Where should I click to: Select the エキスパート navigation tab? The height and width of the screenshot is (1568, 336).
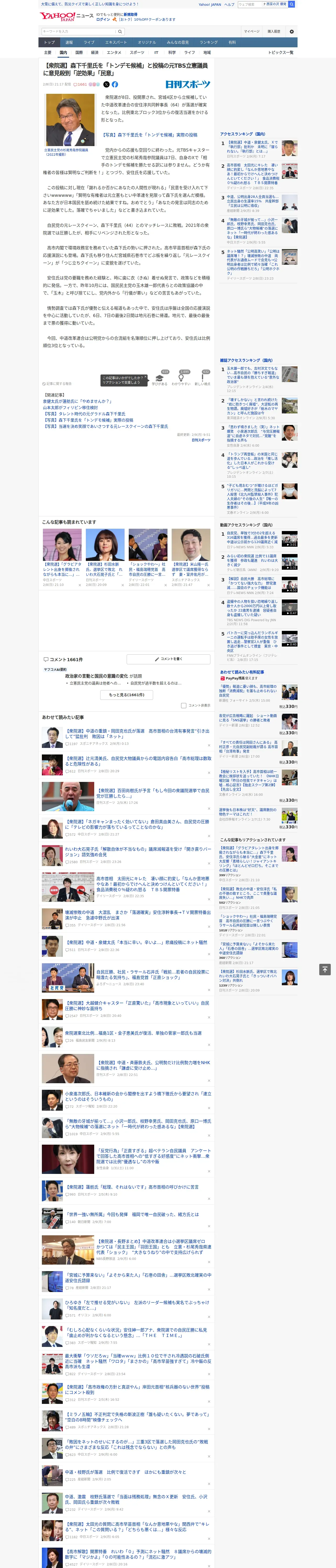(116, 43)
